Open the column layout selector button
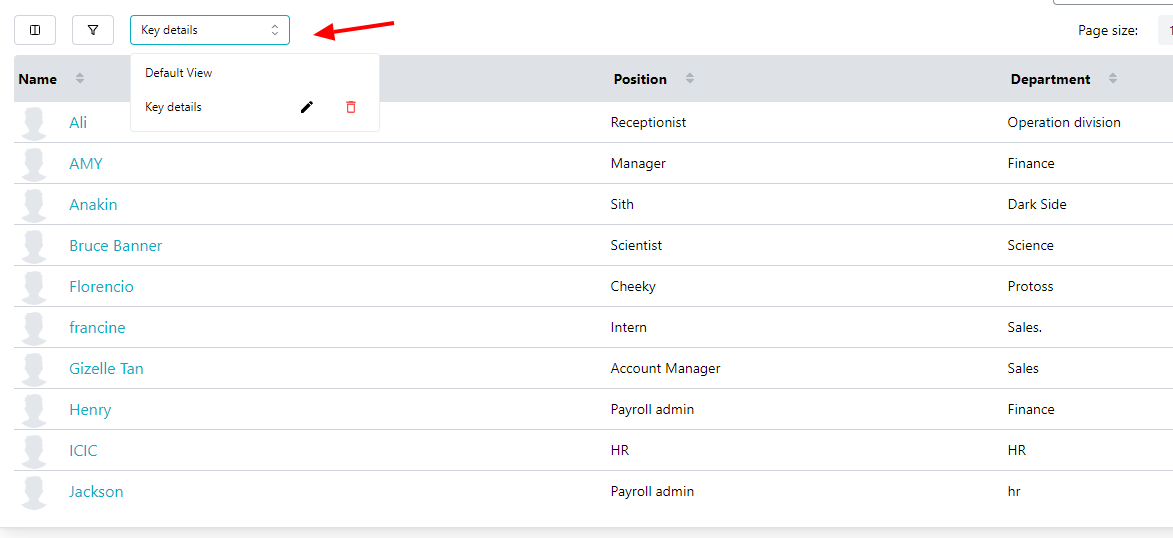The height and width of the screenshot is (538, 1173). coord(34,30)
